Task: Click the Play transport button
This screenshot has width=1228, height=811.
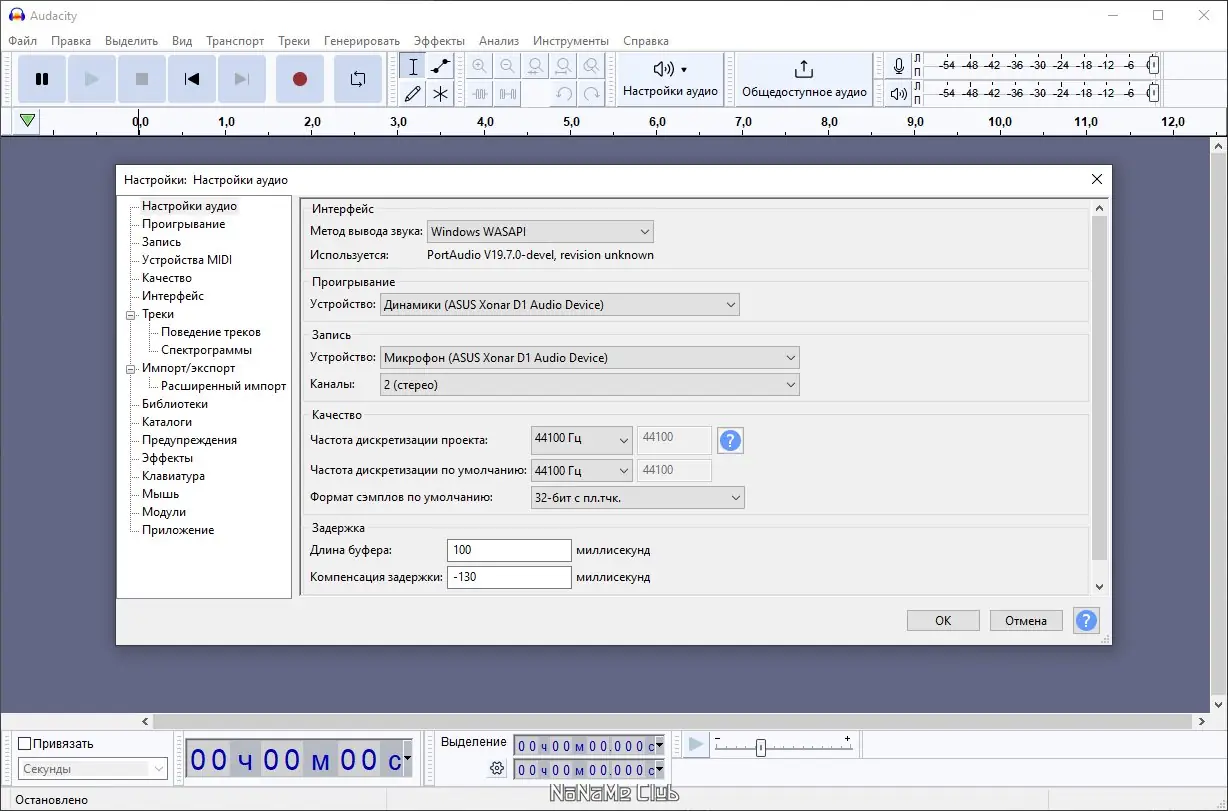Action: [x=92, y=79]
